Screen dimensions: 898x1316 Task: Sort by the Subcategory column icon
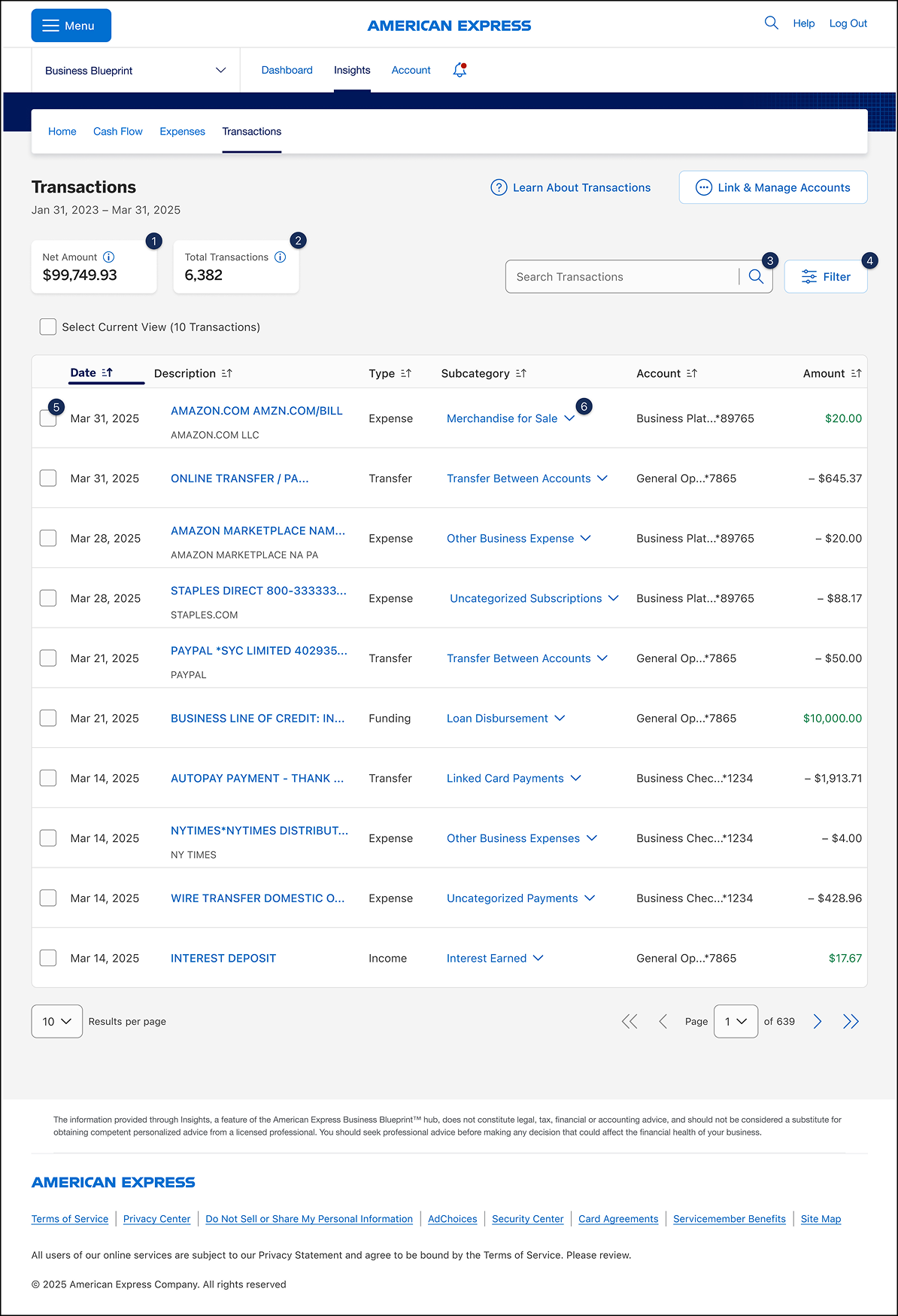521,373
